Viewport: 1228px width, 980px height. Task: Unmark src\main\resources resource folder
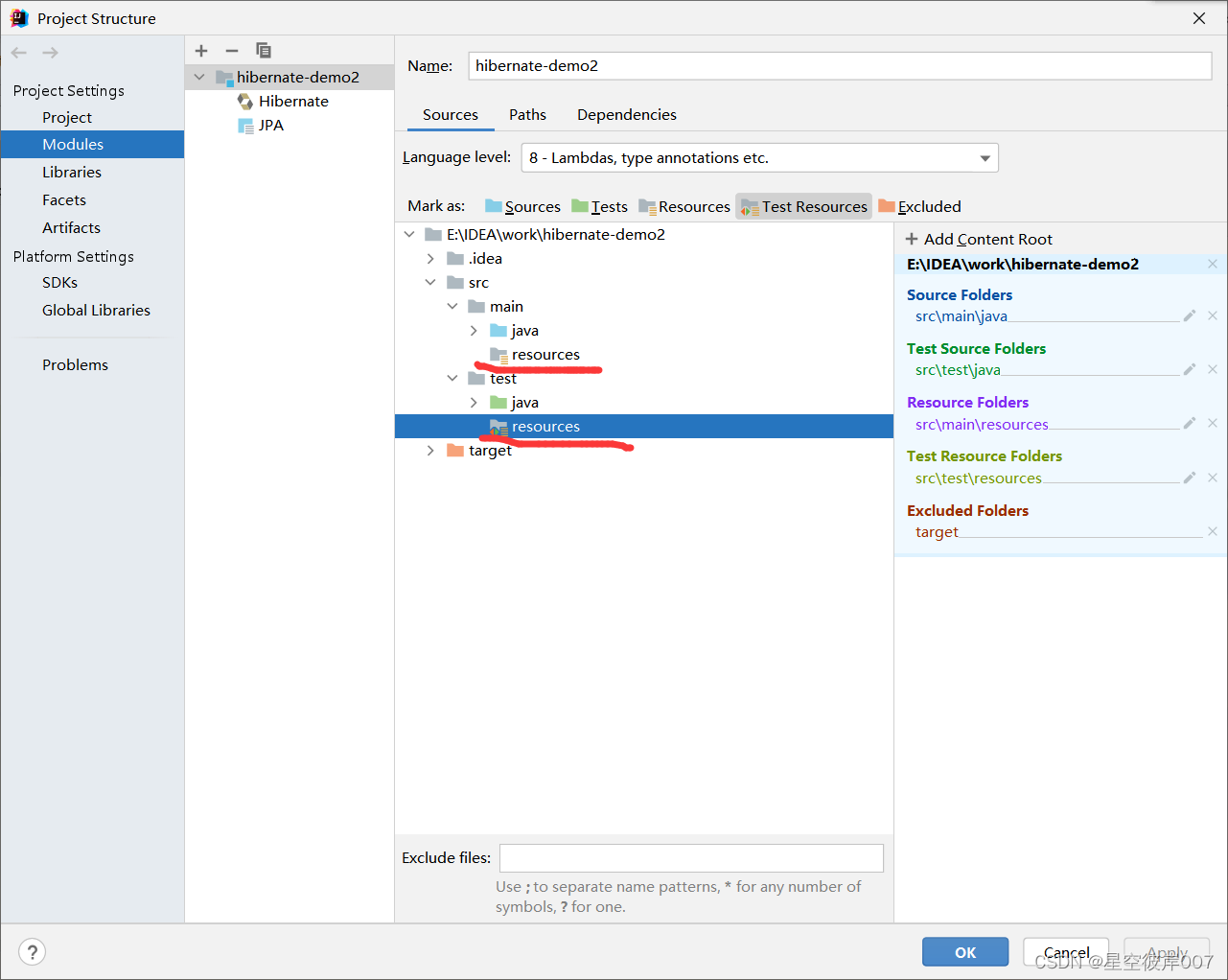(x=1213, y=423)
